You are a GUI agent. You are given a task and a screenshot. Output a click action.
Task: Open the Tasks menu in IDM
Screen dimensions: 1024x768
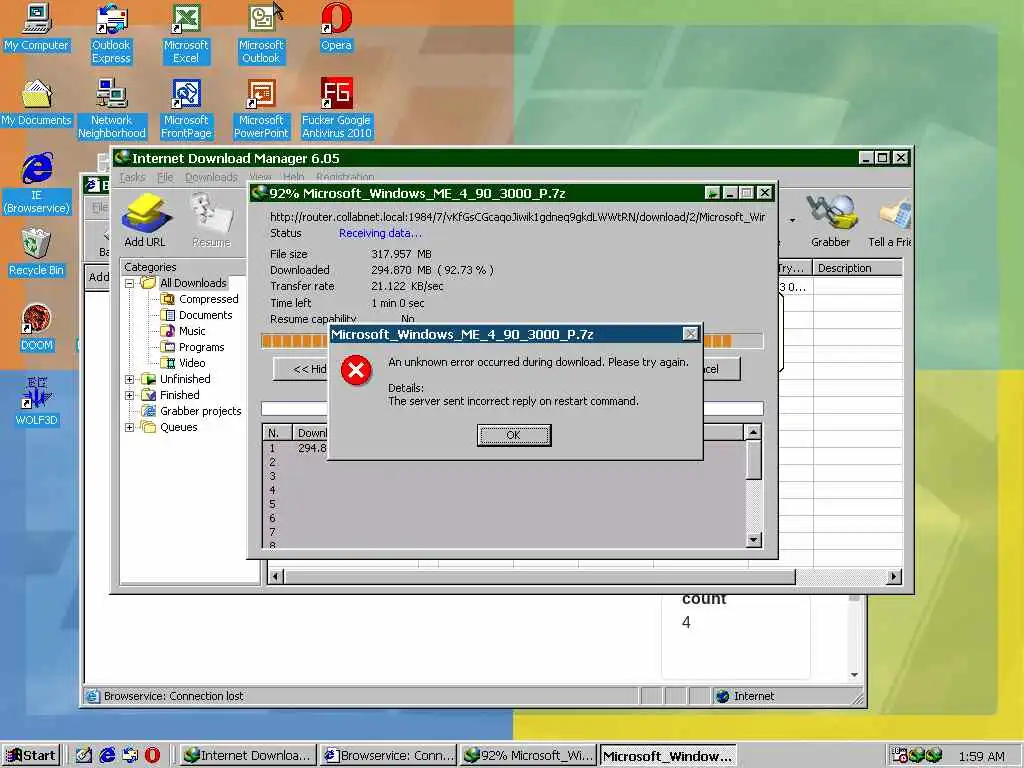(133, 177)
